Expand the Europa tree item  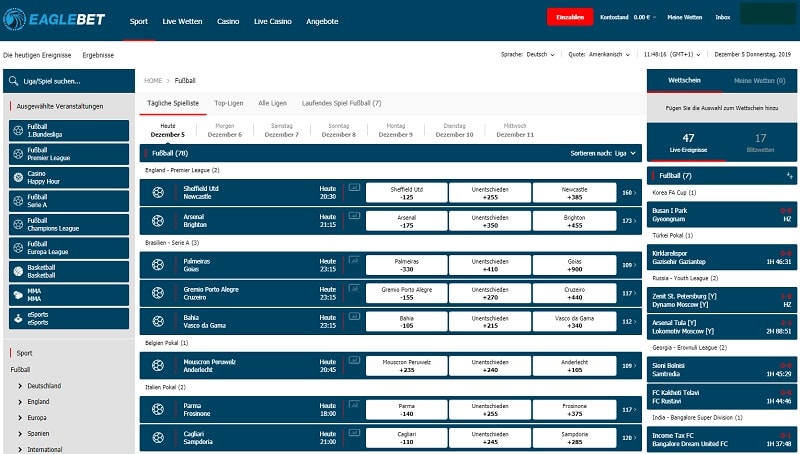point(32,417)
